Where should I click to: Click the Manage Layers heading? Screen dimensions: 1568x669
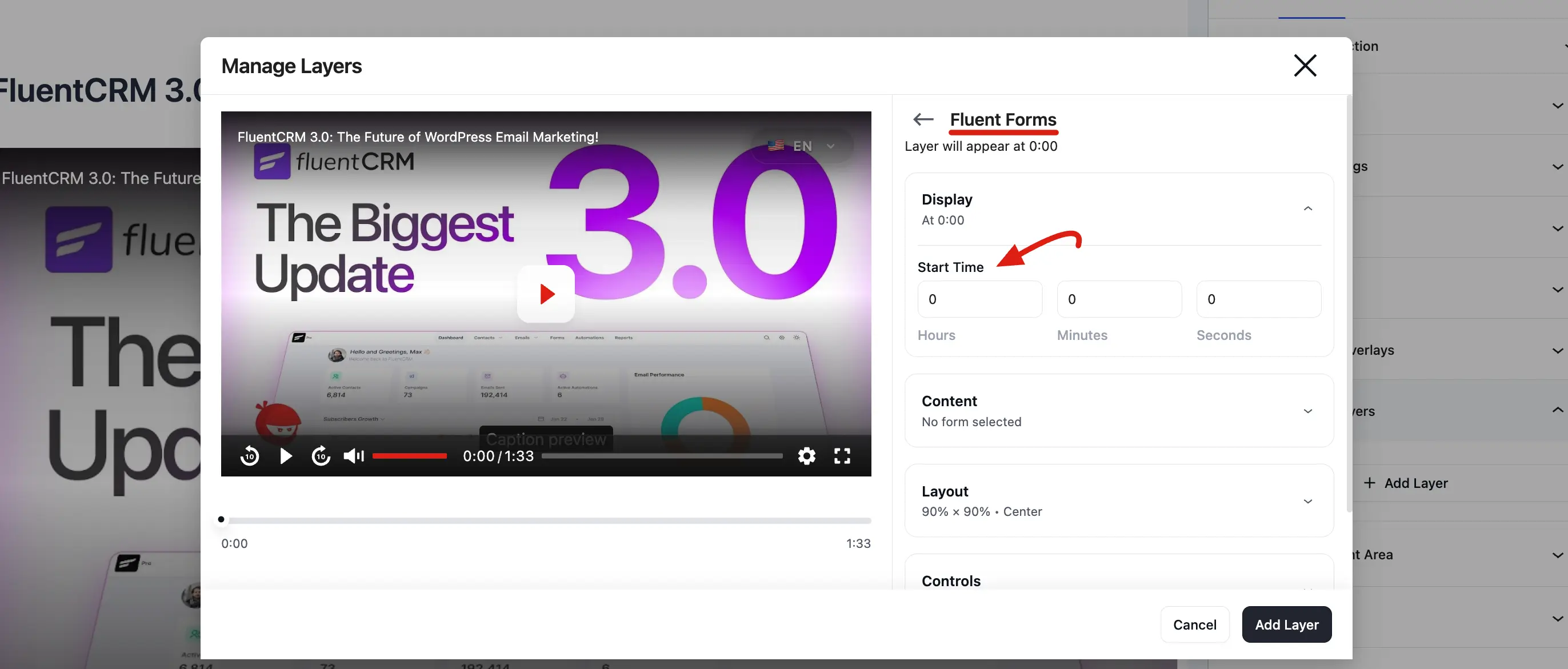coord(291,66)
